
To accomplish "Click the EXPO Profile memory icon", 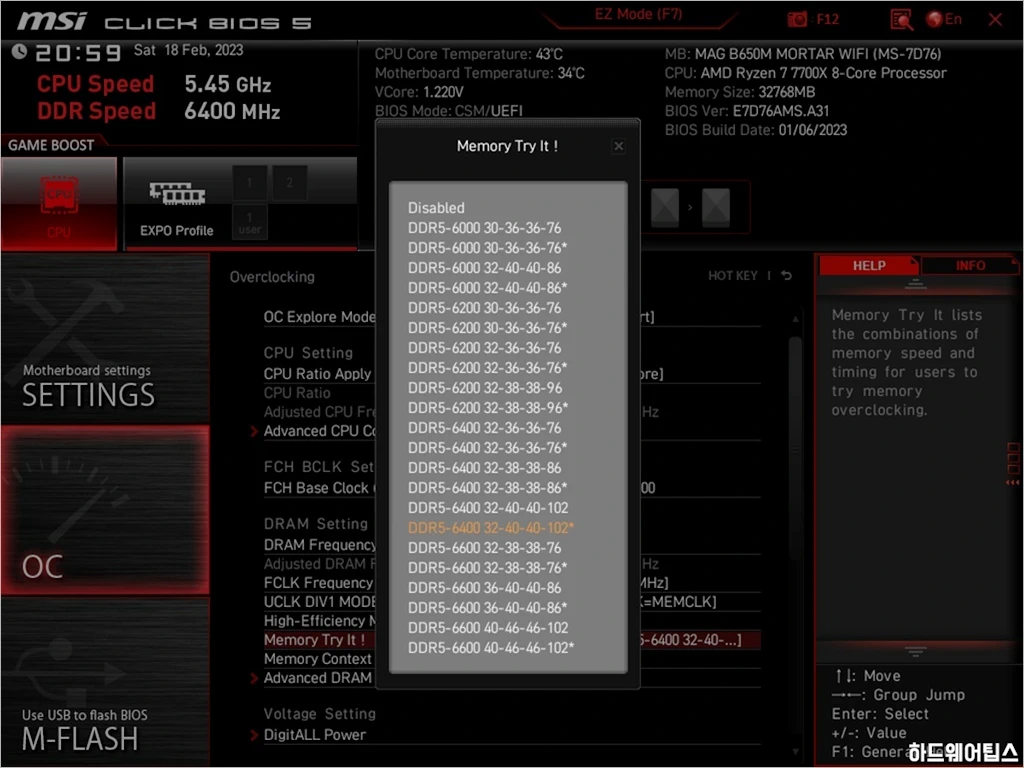I will [x=177, y=194].
